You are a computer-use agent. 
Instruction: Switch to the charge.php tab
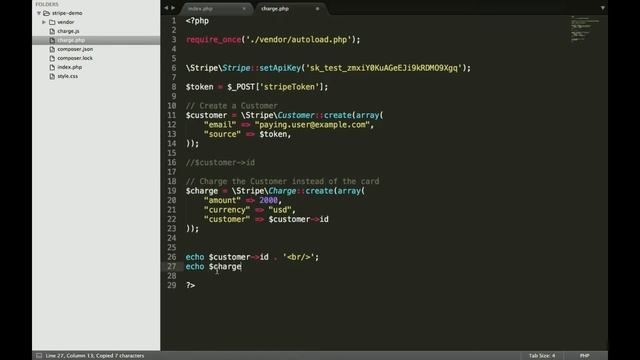(275, 9)
